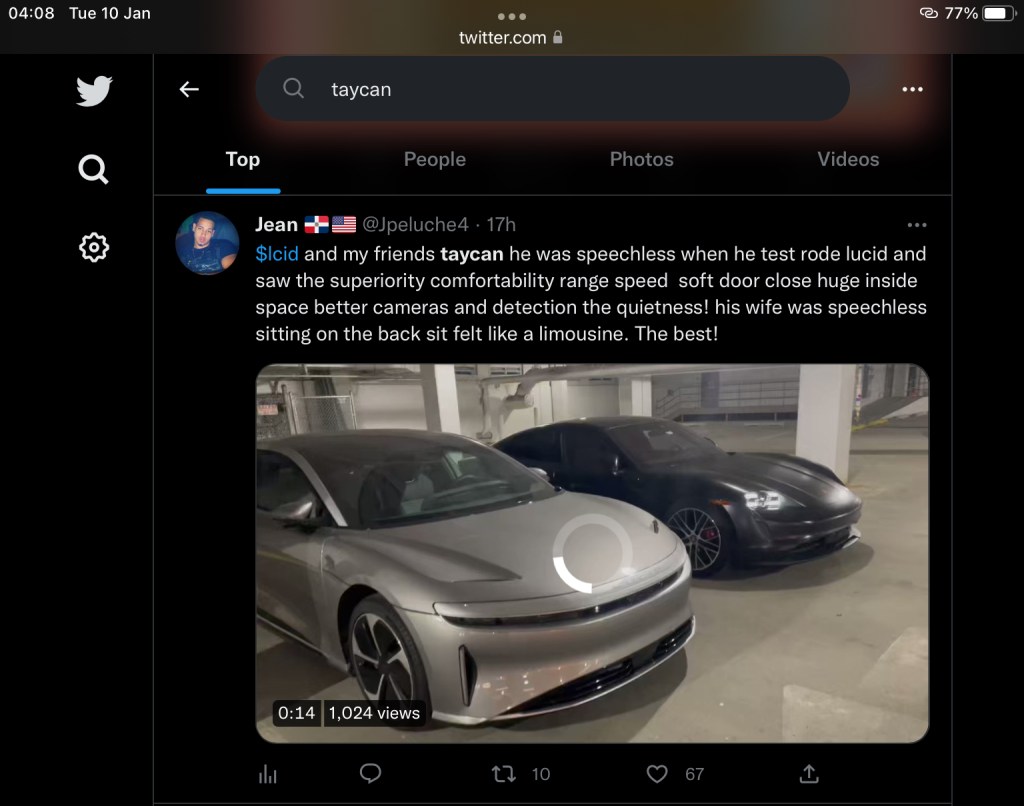Expand the tweet's more options menu
1024x806 pixels.
916,225
